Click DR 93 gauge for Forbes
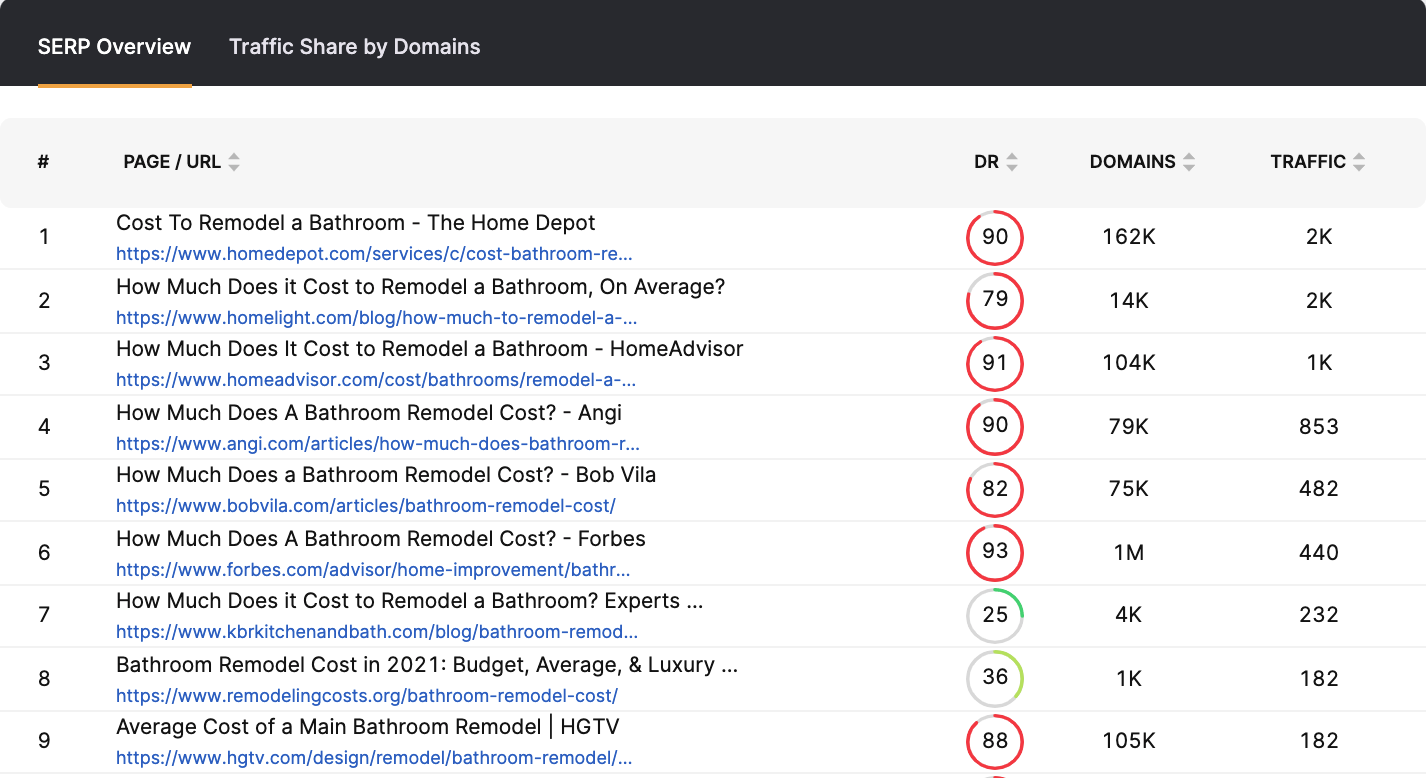Image resolution: width=1426 pixels, height=778 pixels. point(995,553)
